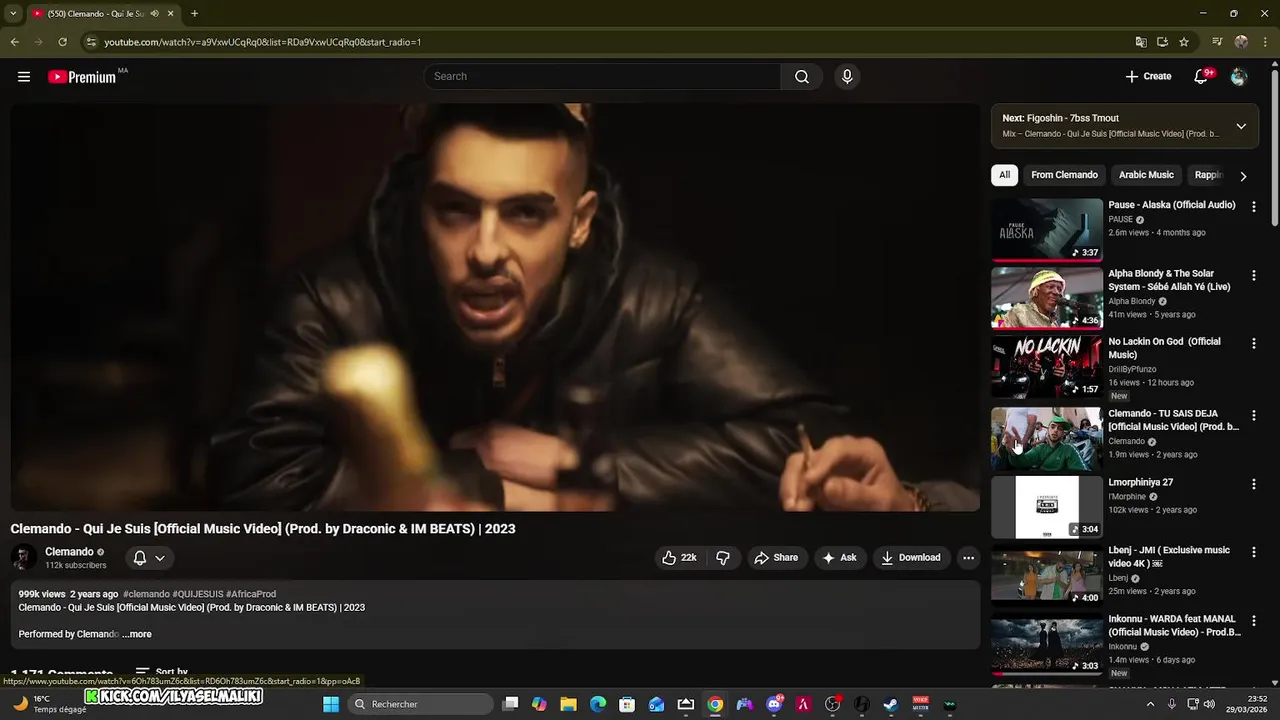This screenshot has width=1280, height=720.
Task: Show more filter chips with right arrow
Action: pos(1243,176)
